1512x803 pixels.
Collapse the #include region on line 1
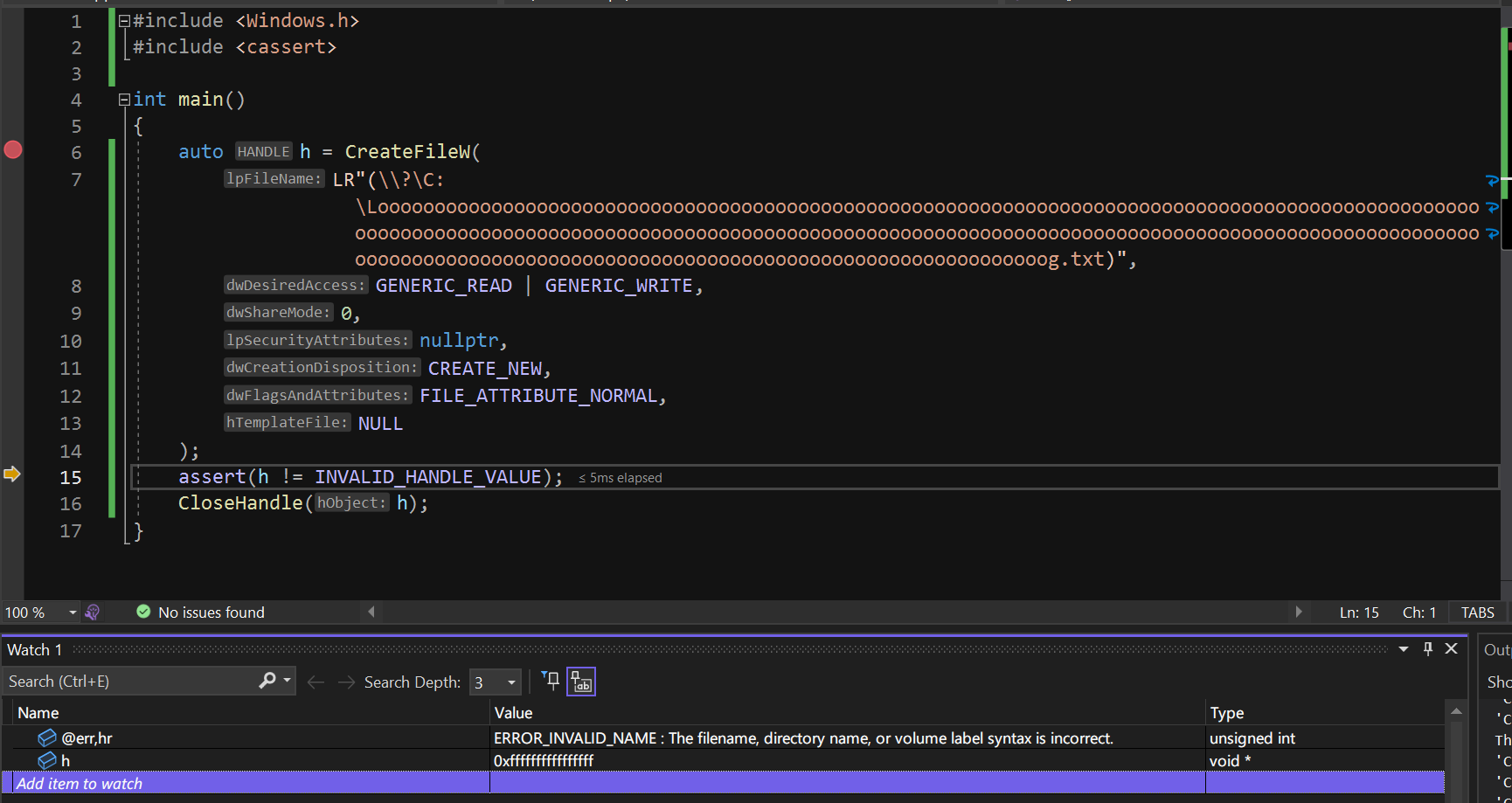tap(124, 21)
